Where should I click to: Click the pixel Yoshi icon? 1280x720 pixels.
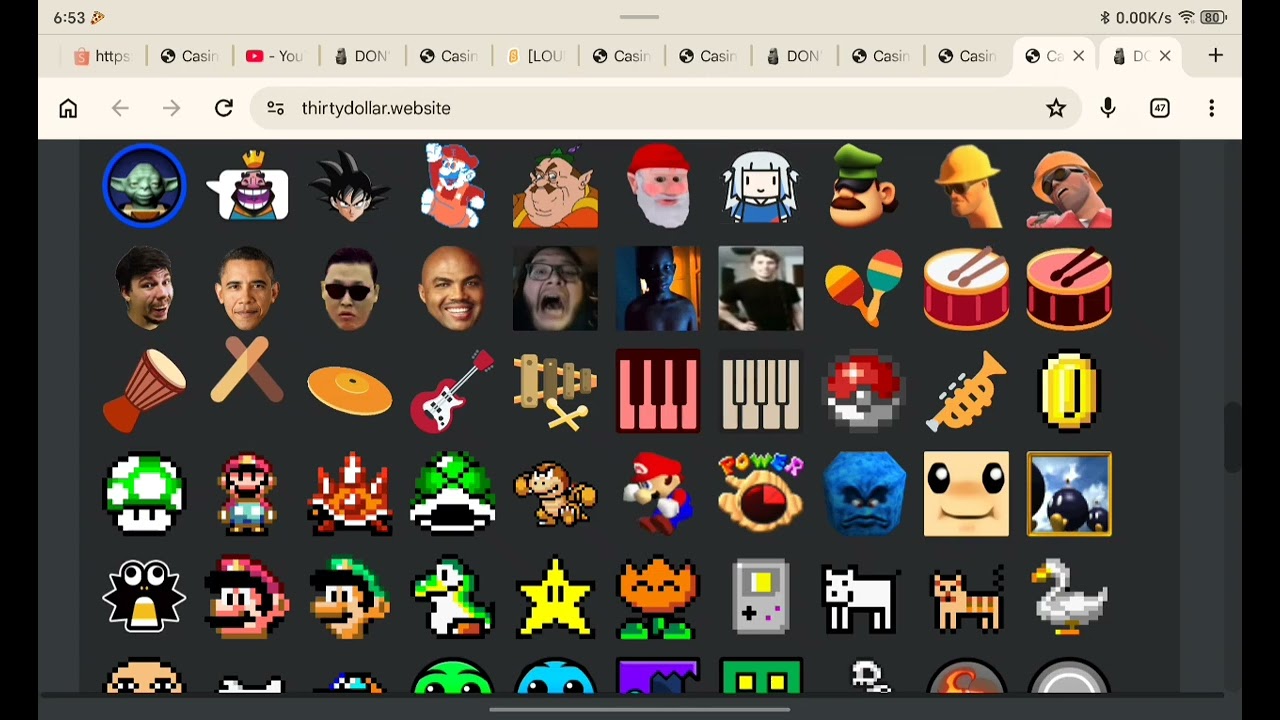point(453,597)
